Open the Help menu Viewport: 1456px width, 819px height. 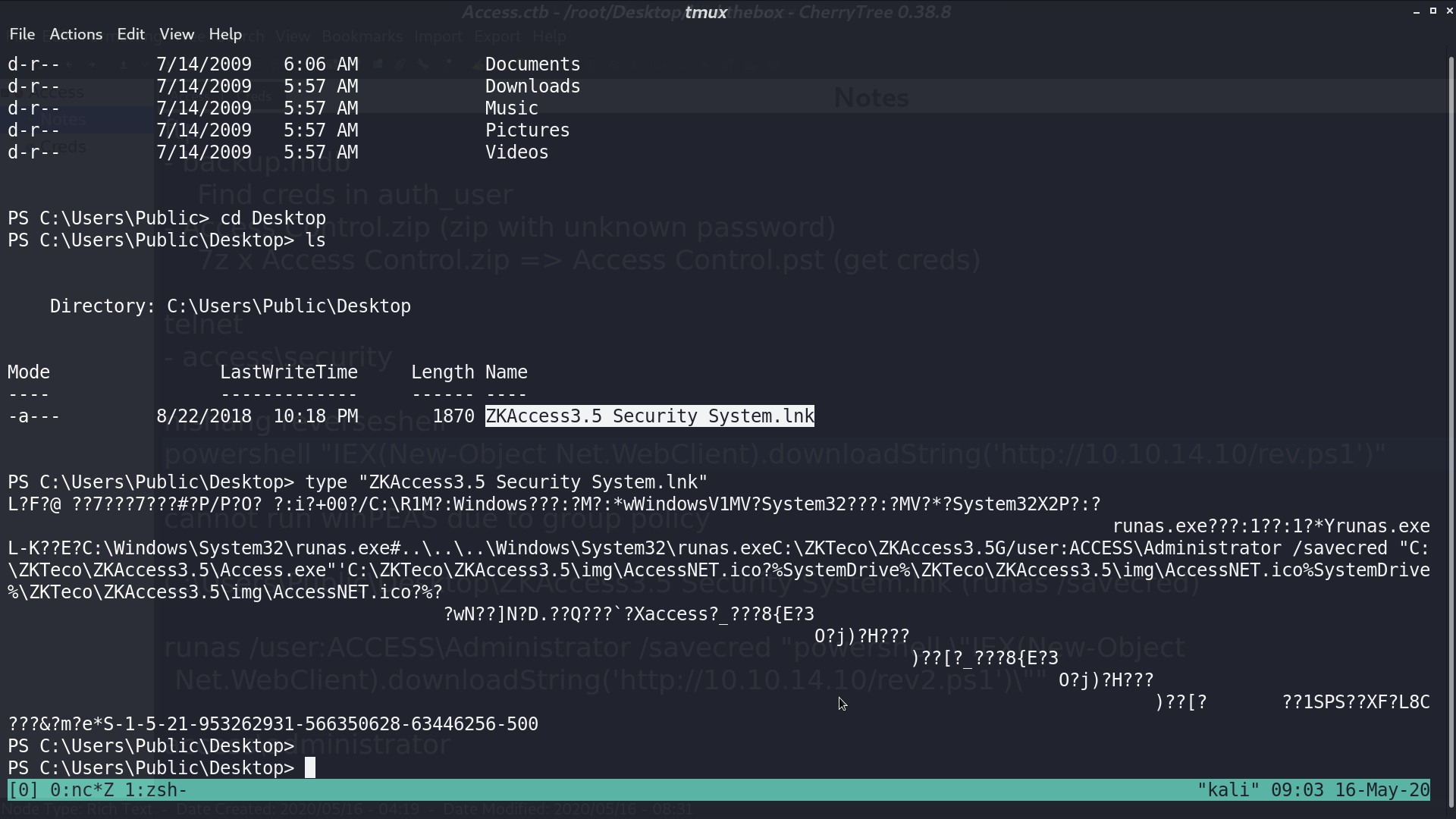pos(225,34)
